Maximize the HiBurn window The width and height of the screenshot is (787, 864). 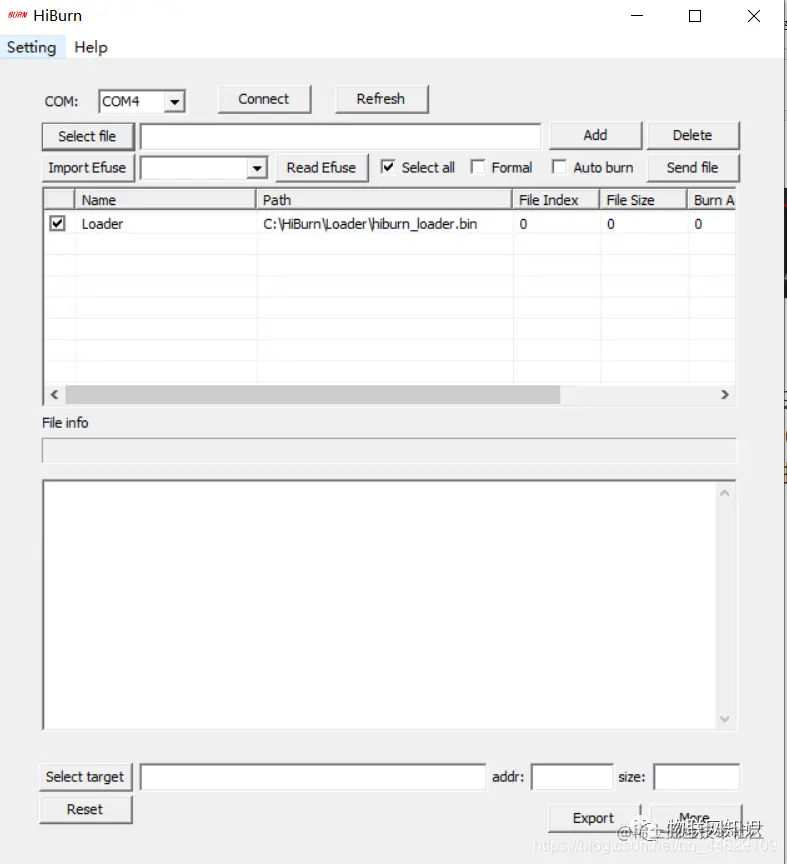point(695,16)
